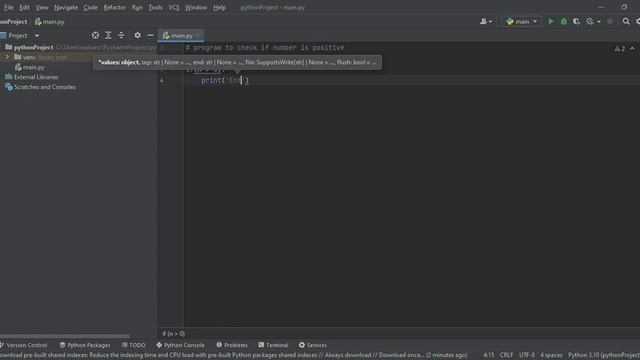Open the View menu
The width and height of the screenshot is (640, 360).
(42, 7)
